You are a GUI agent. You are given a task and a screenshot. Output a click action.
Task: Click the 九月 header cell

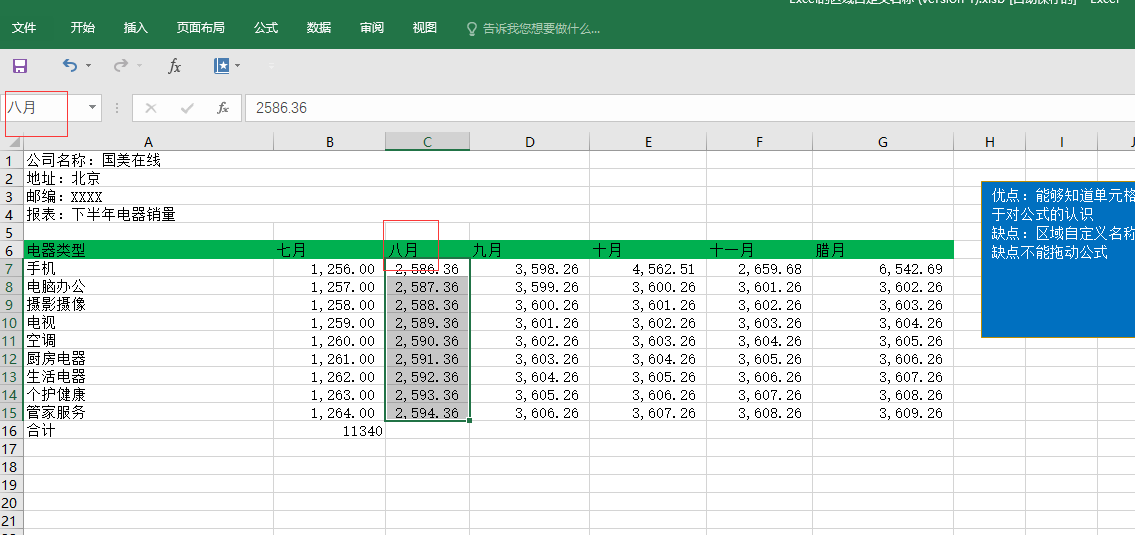pos(530,250)
